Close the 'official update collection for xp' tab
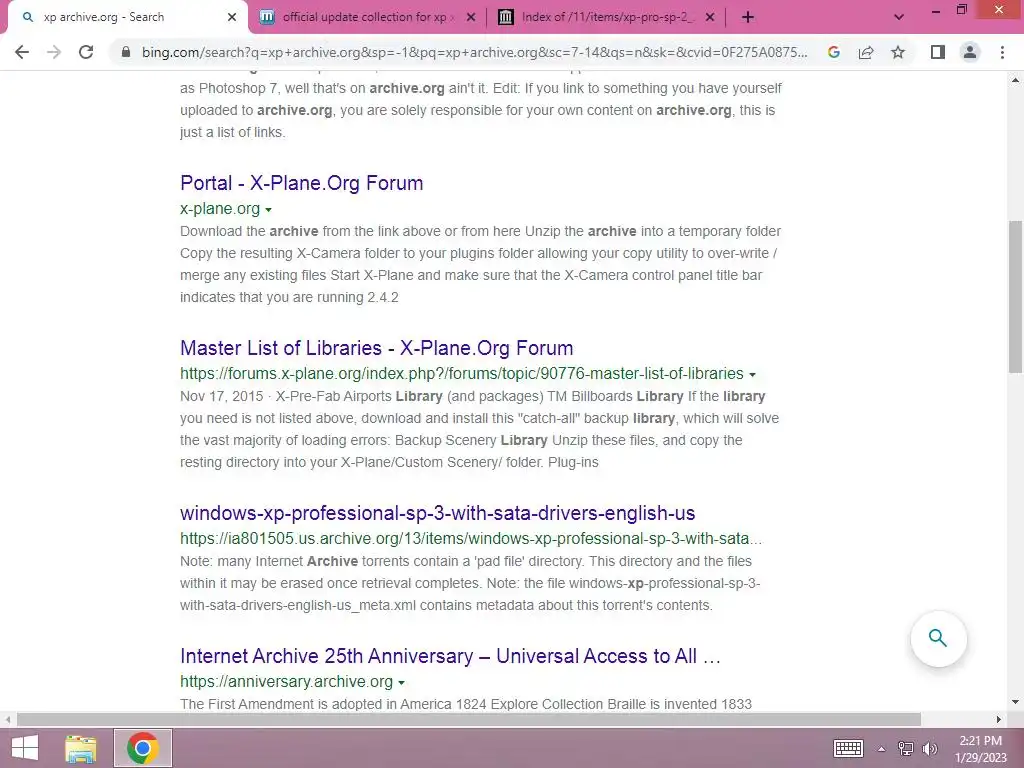The width and height of the screenshot is (1024, 768). (x=471, y=17)
